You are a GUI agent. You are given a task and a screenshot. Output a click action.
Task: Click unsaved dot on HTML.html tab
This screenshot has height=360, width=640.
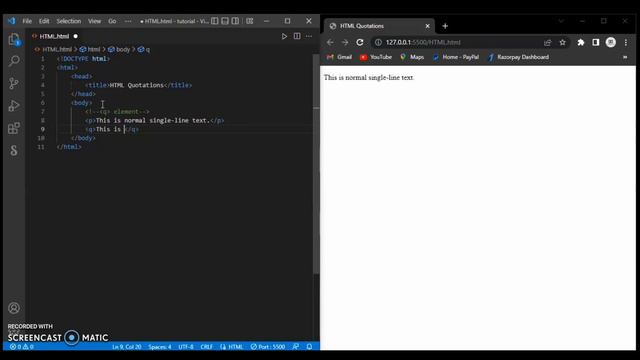pyautogui.click(x=76, y=36)
